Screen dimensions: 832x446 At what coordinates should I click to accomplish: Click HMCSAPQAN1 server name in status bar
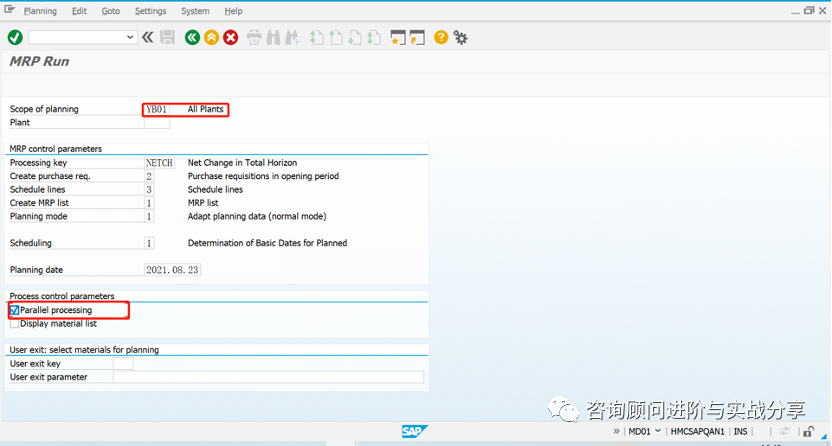point(697,432)
